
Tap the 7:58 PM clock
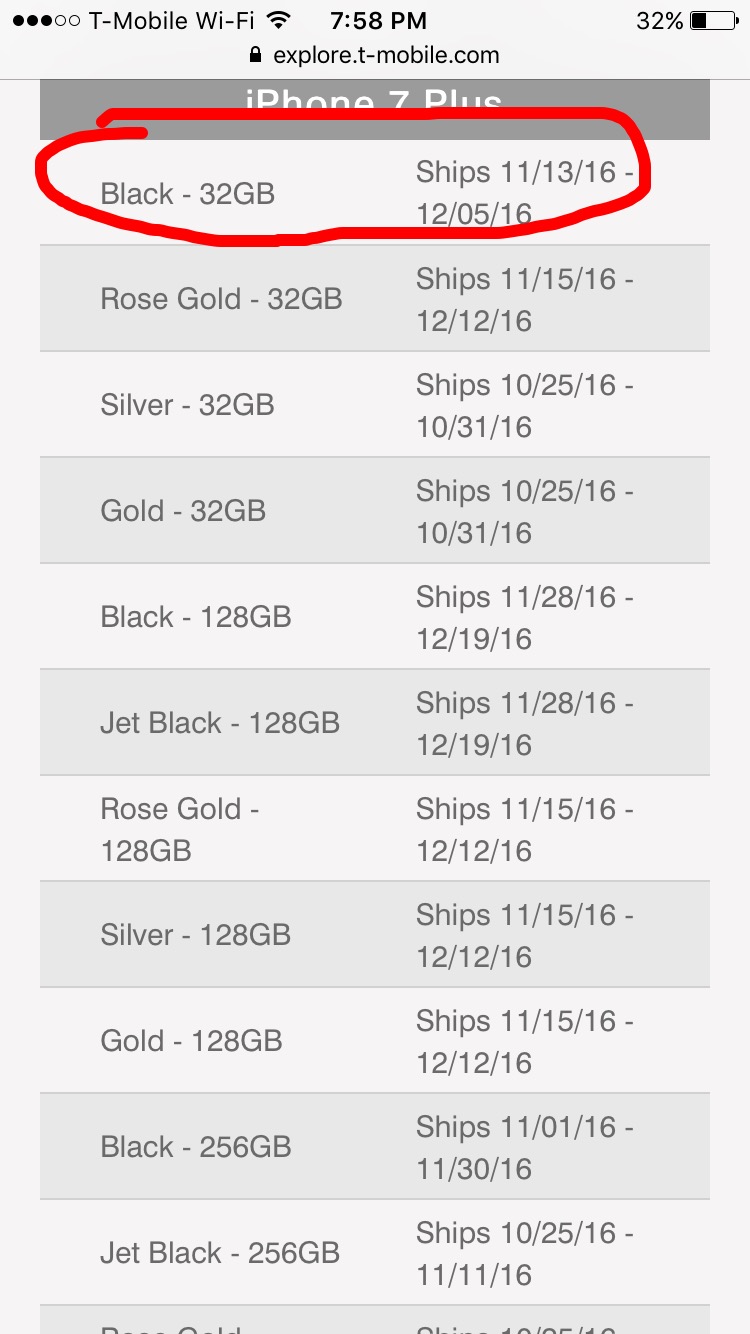[378, 20]
